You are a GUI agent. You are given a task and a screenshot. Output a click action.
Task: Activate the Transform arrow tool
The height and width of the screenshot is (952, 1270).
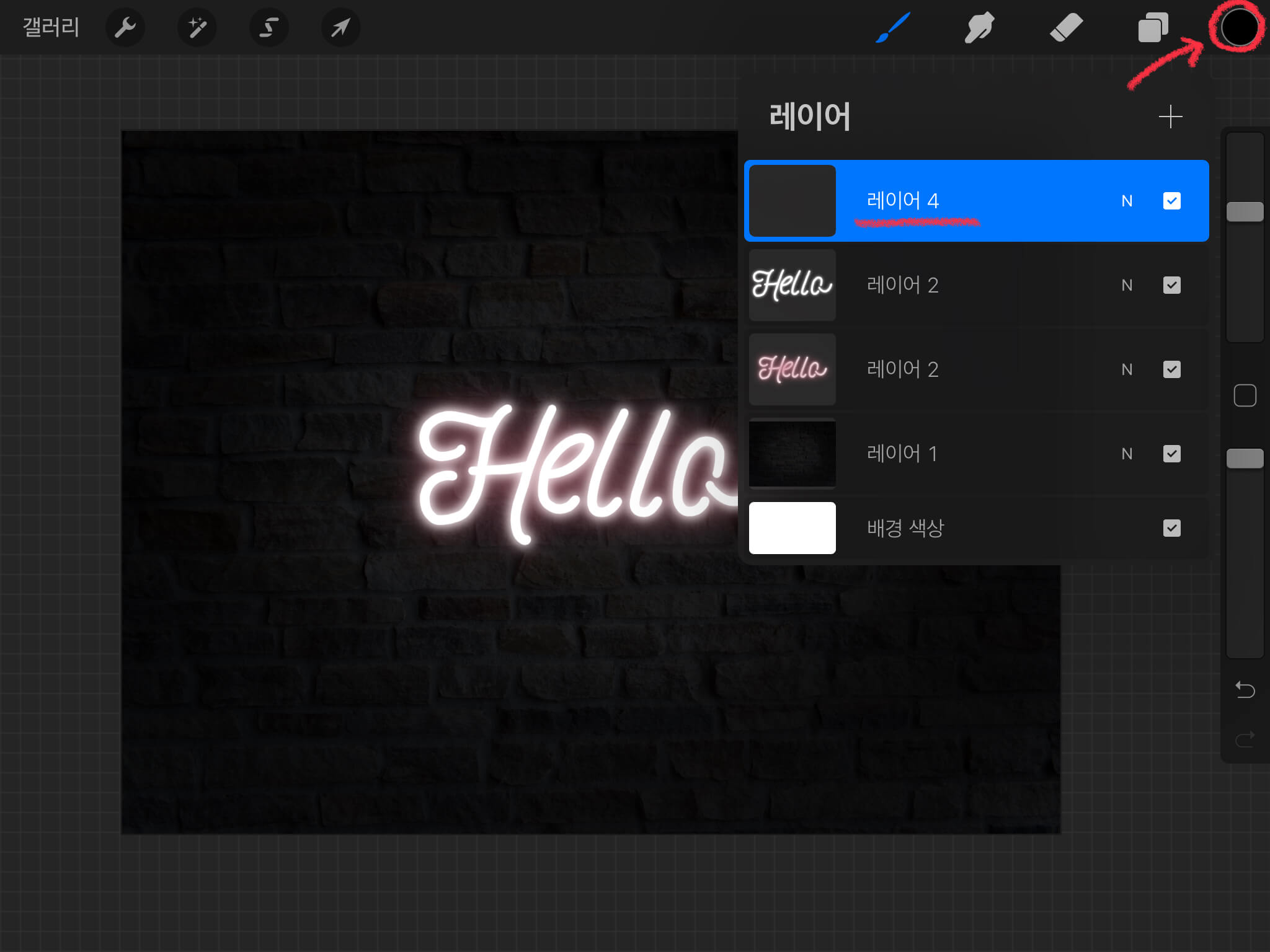click(340, 27)
